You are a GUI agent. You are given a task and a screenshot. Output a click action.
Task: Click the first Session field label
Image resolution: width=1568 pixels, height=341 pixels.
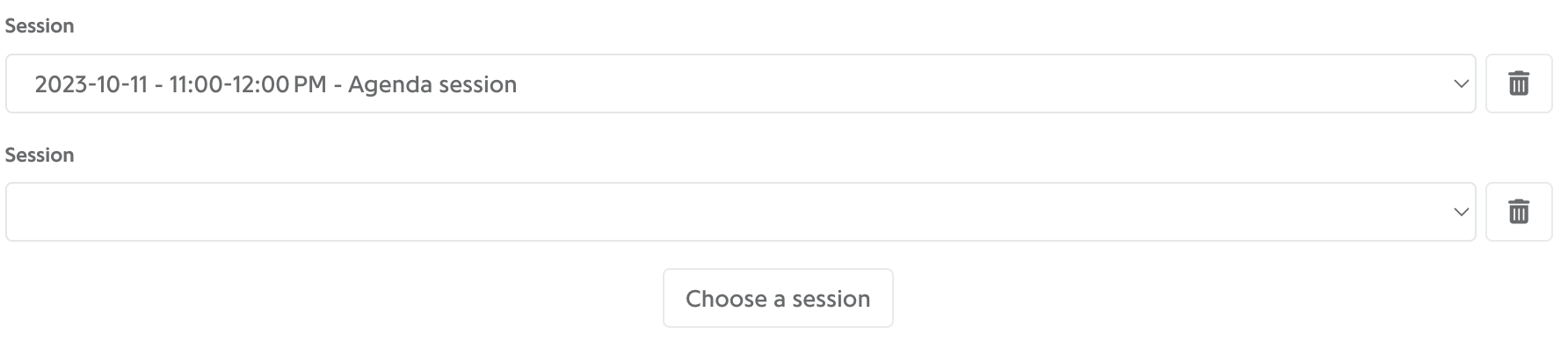(x=40, y=26)
